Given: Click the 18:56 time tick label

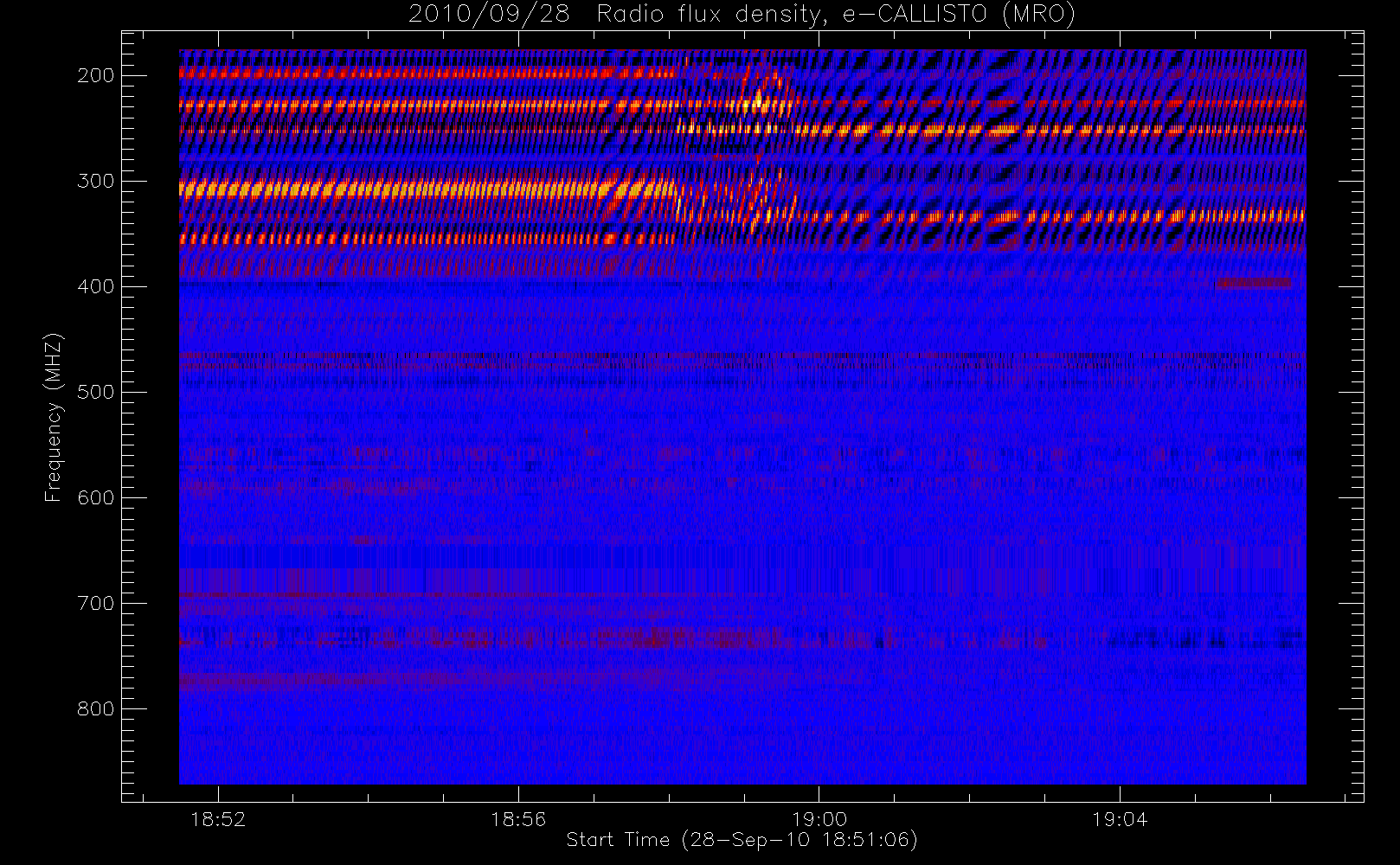Looking at the screenshot, I should pyautogui.click(x=518, y=819).
